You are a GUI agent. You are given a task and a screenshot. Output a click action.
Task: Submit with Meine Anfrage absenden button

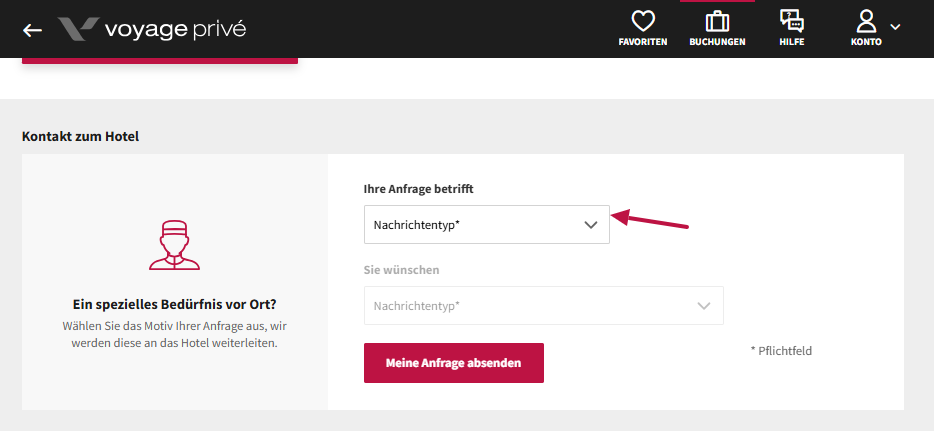click(x=454, y=363)
